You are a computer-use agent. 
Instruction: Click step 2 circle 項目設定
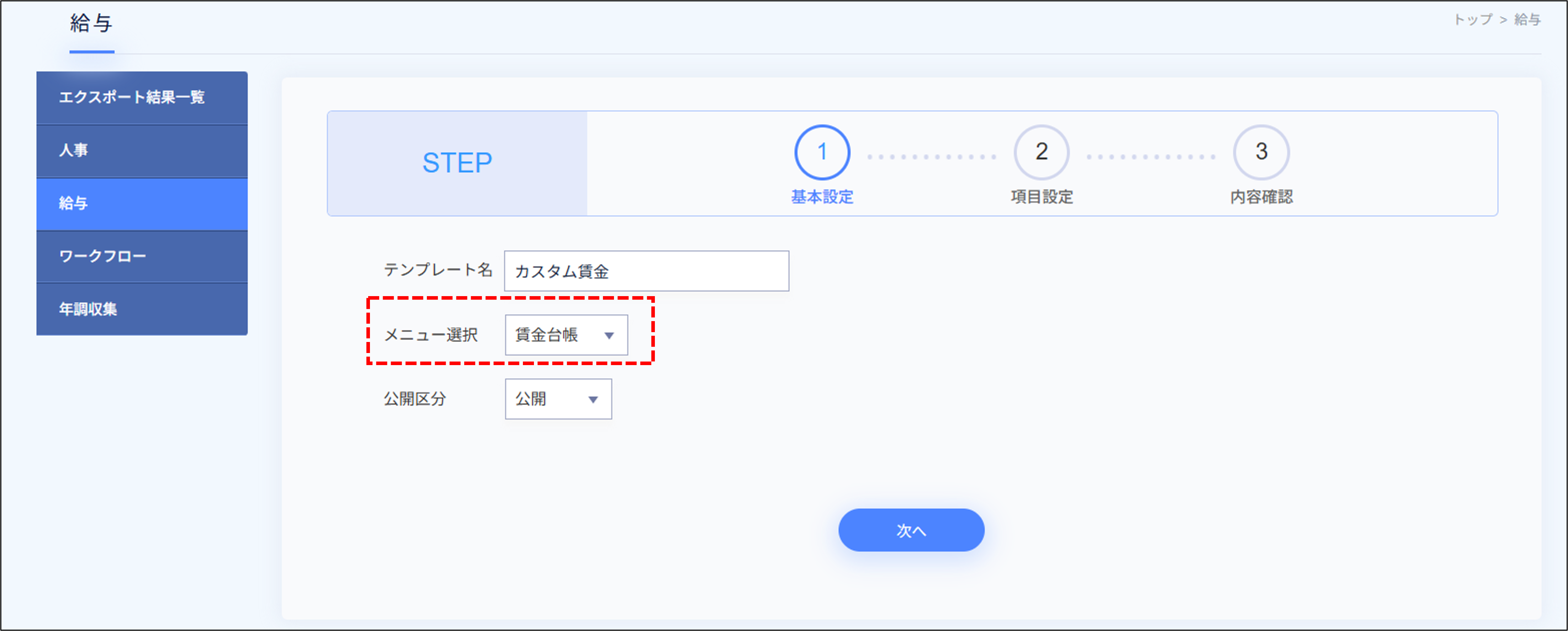[1042, 152]
